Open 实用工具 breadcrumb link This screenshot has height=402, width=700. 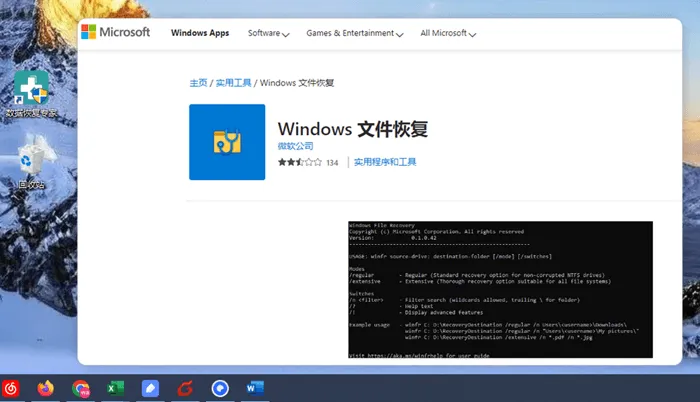coord(233,83)
